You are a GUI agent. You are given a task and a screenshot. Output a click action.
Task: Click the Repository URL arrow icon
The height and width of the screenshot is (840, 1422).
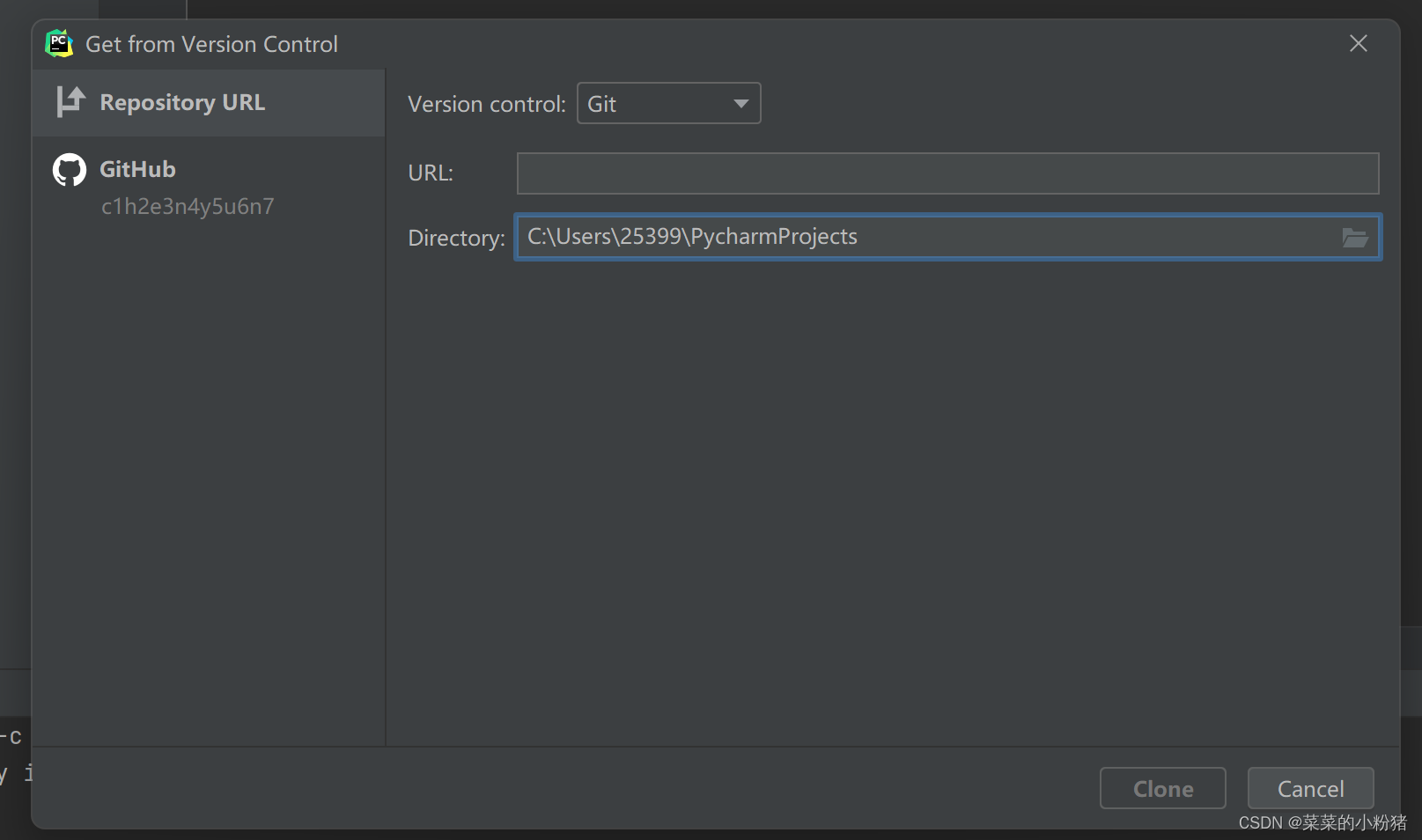(70, 102)
